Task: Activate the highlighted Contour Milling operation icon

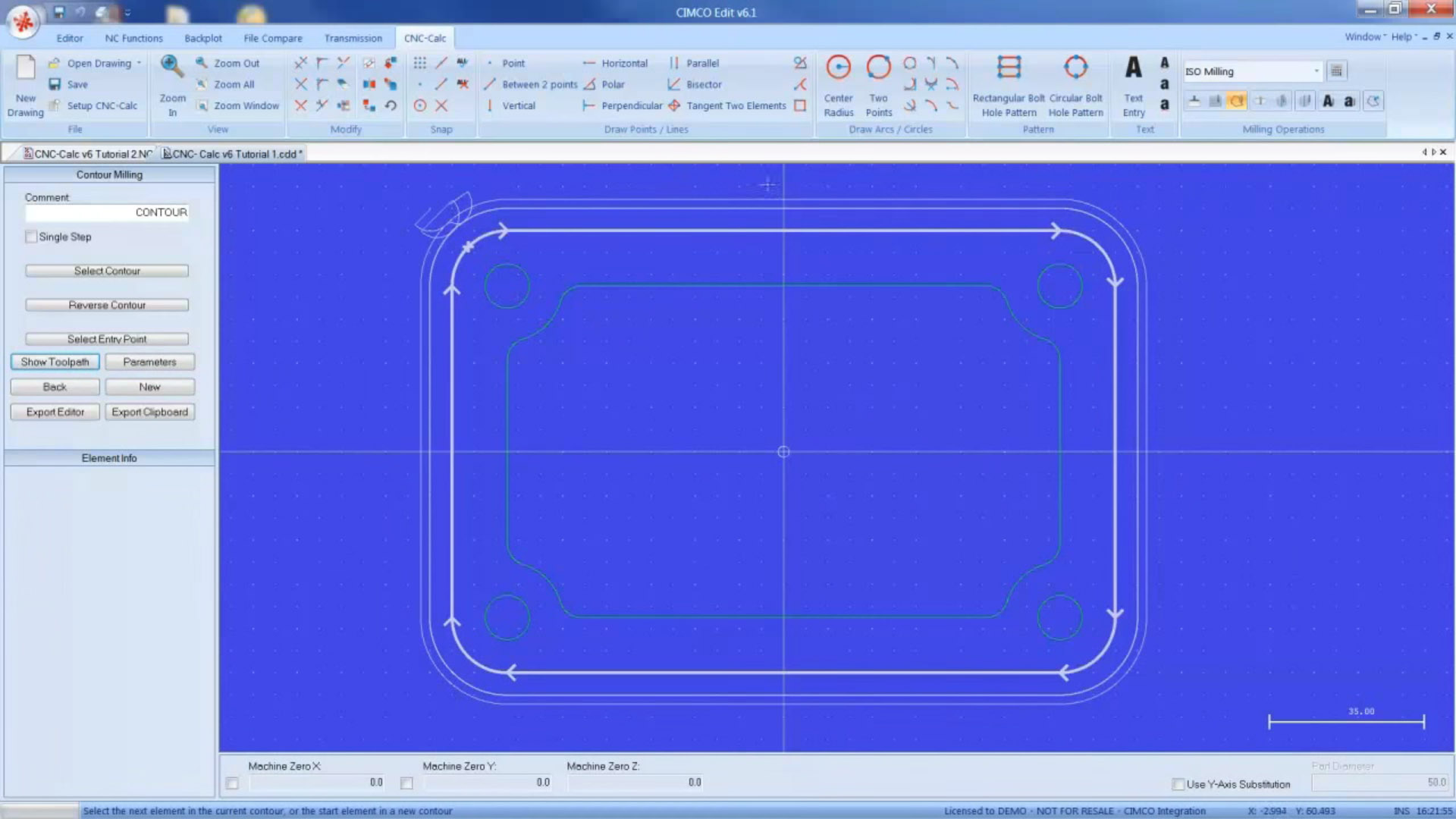Action: (1237, 101)
